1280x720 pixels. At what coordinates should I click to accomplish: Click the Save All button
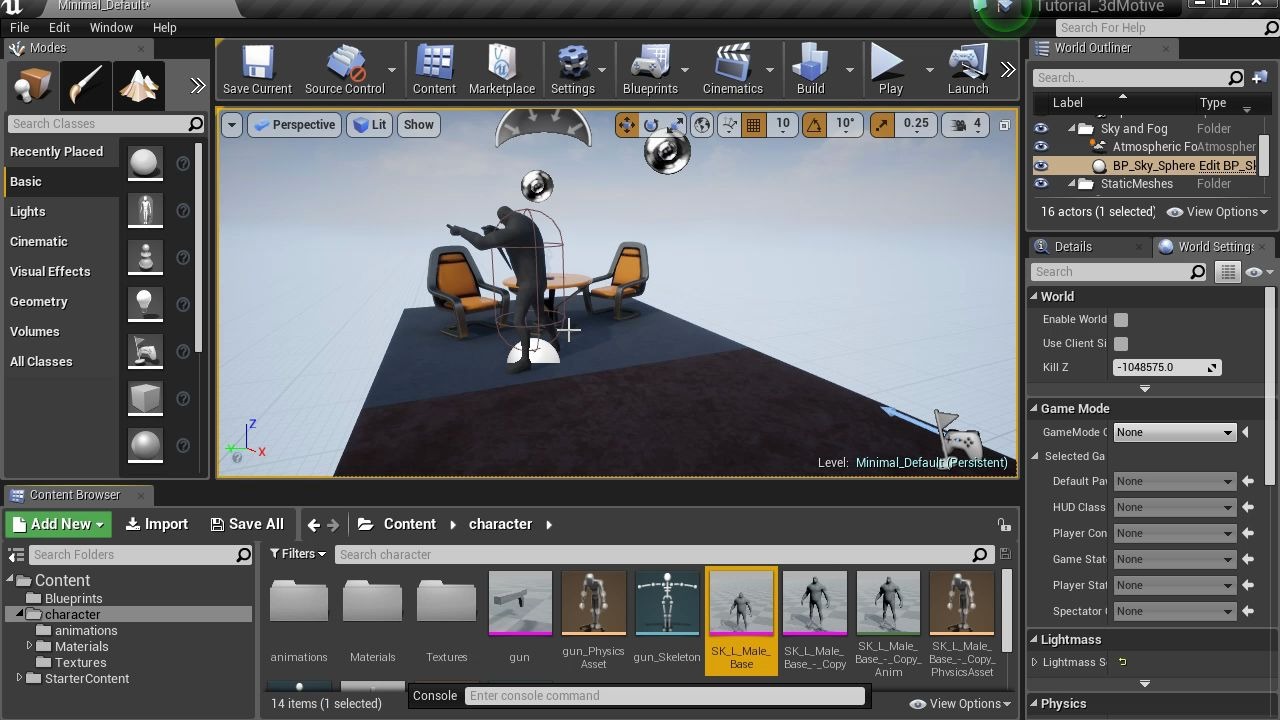tap(247, 524)
